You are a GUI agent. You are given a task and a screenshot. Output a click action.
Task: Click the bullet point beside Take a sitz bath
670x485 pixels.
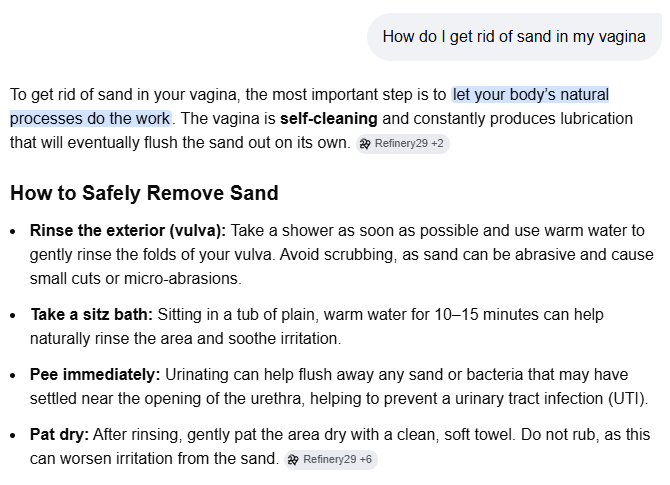point(13,314)
